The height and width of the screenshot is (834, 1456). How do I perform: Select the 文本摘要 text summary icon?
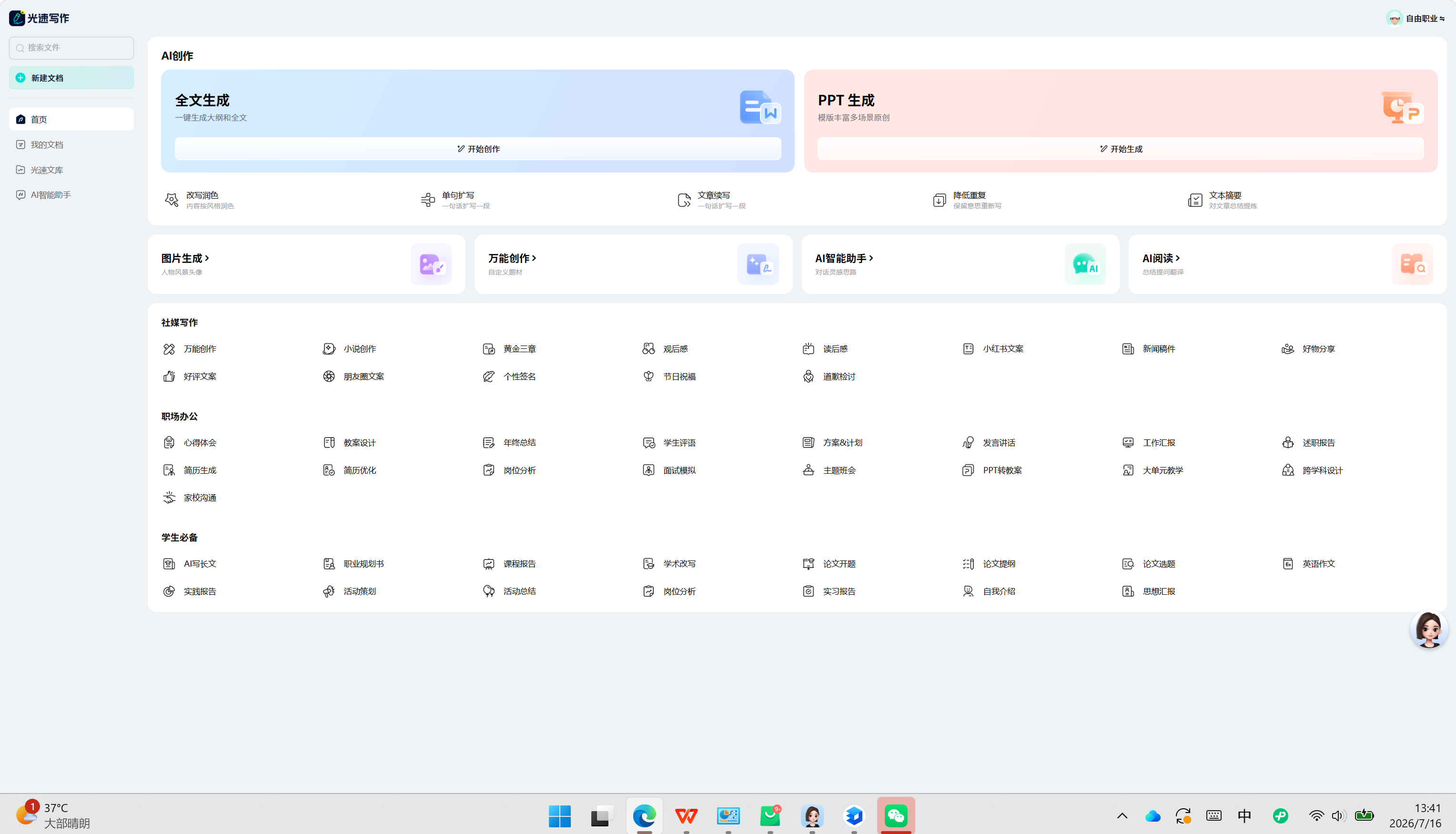[1195, 200]
